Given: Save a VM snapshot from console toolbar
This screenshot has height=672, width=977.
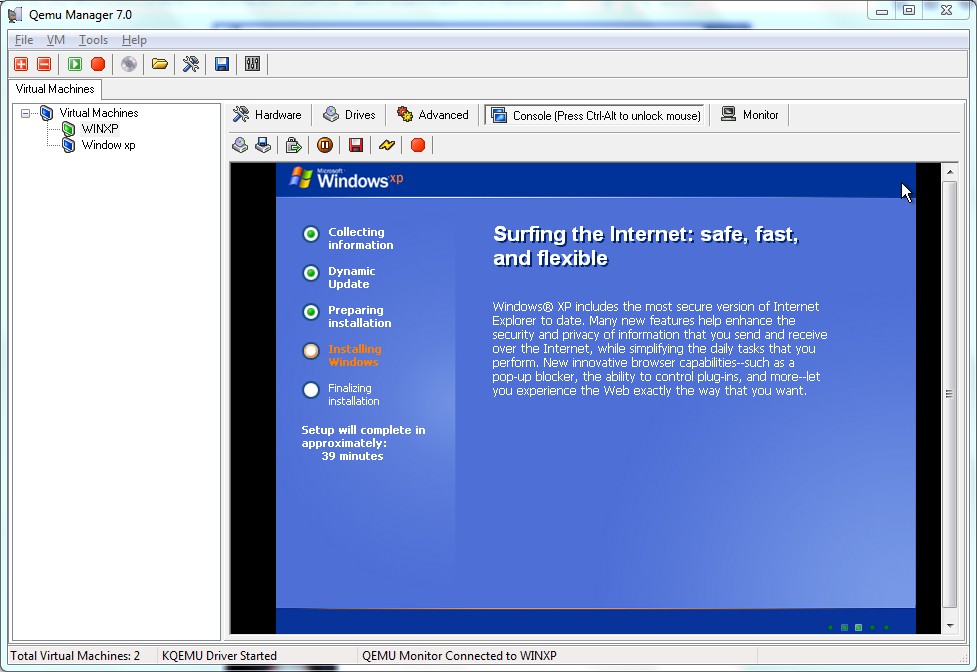Looking at the screenshot, I should pos(355,145).
